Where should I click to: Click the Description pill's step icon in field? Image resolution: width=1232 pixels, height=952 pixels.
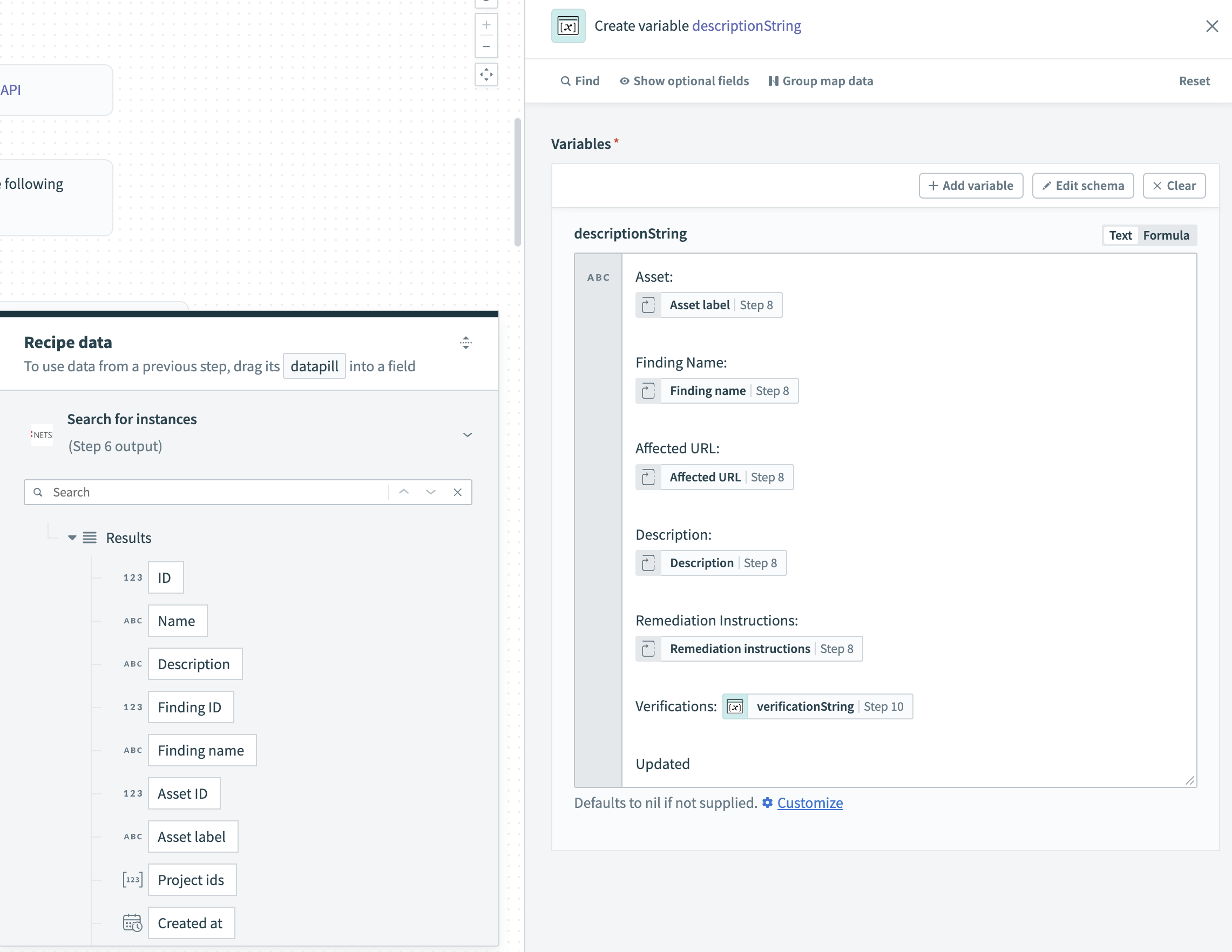pos(648,563)
